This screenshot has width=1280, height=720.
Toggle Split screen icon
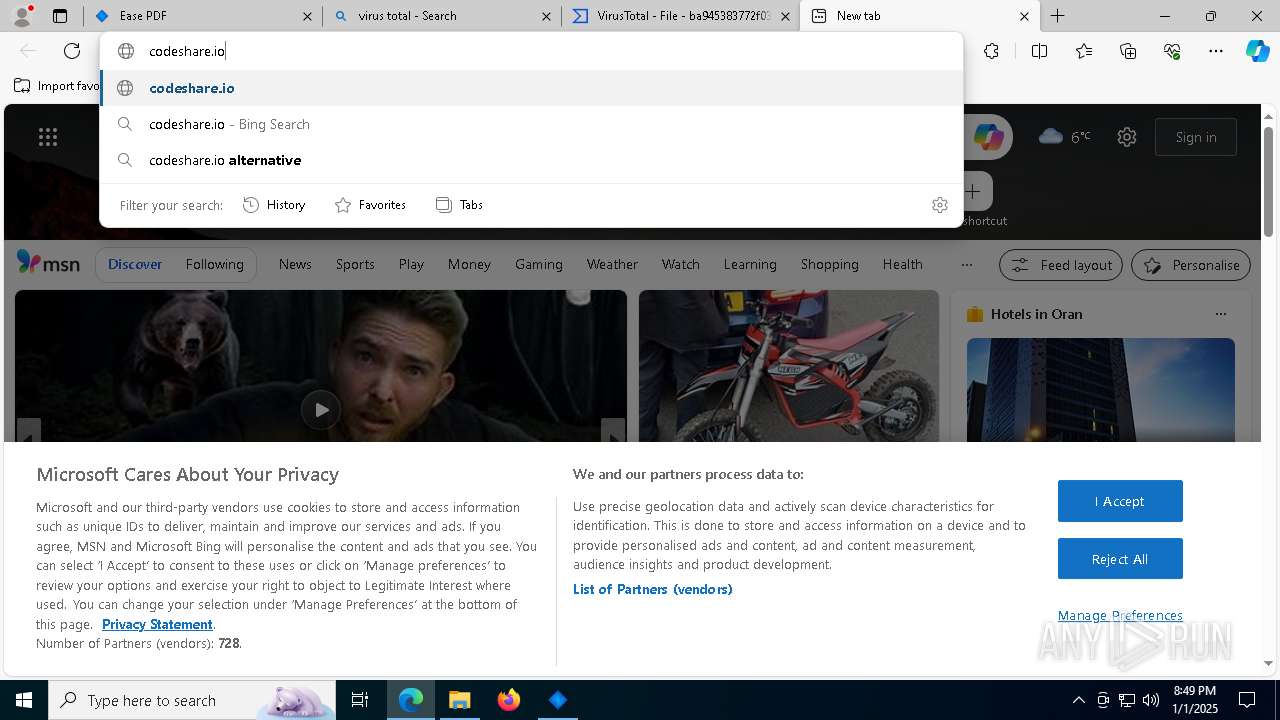click(x=1039, y=51)
